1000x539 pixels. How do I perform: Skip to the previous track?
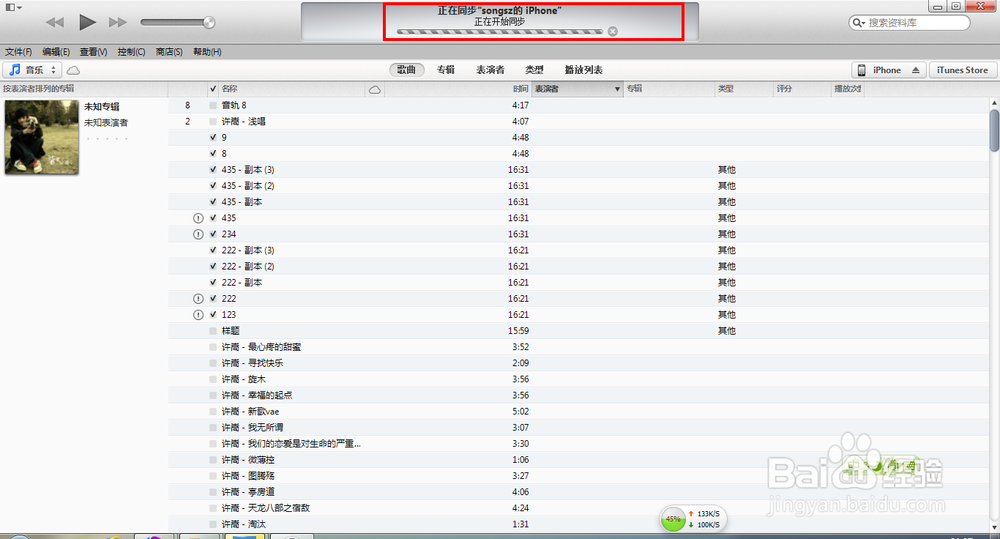click(x=55, y=22)
